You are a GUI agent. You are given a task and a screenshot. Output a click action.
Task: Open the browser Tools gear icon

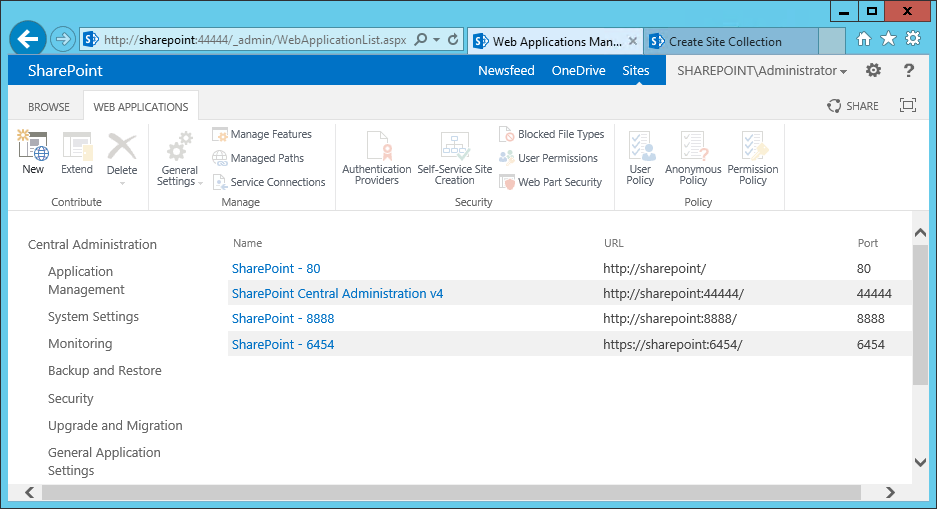pos(913,39)
